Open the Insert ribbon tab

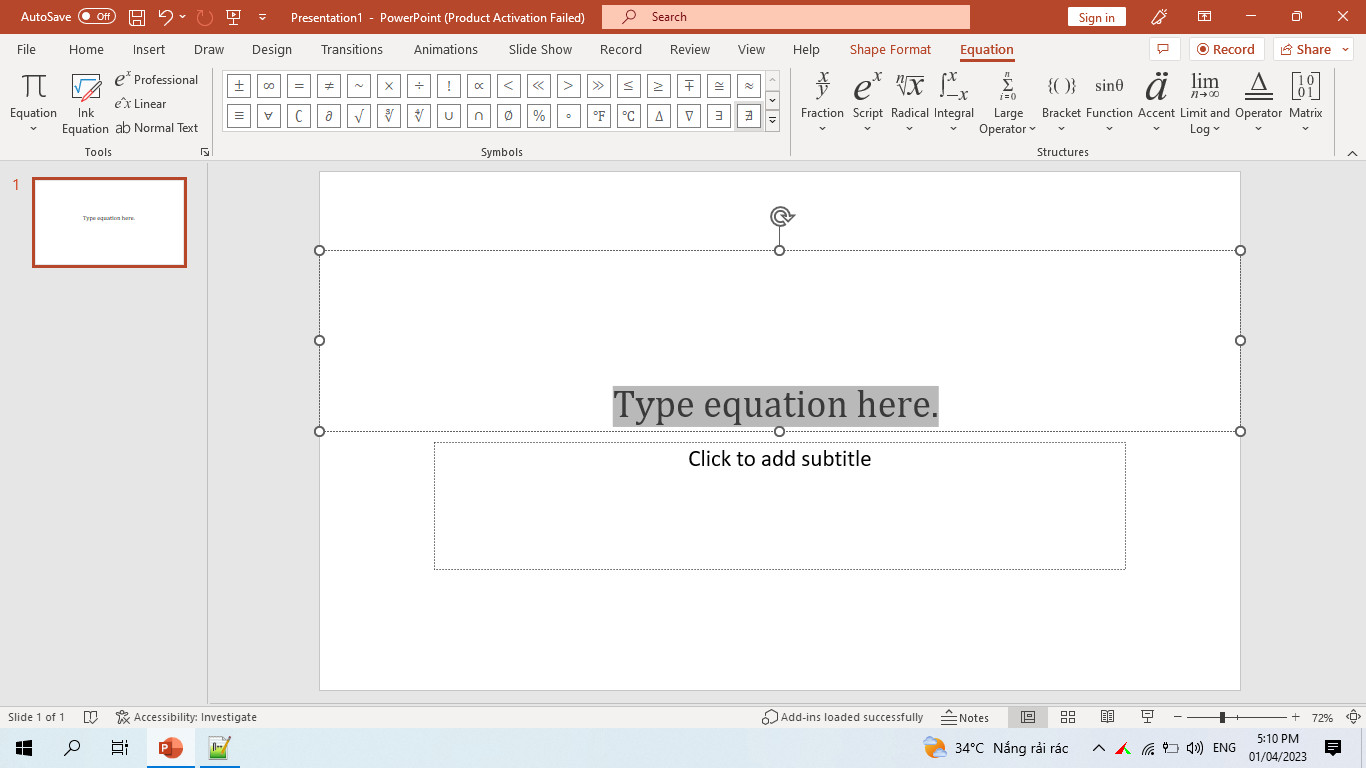(x=149, y=49)
